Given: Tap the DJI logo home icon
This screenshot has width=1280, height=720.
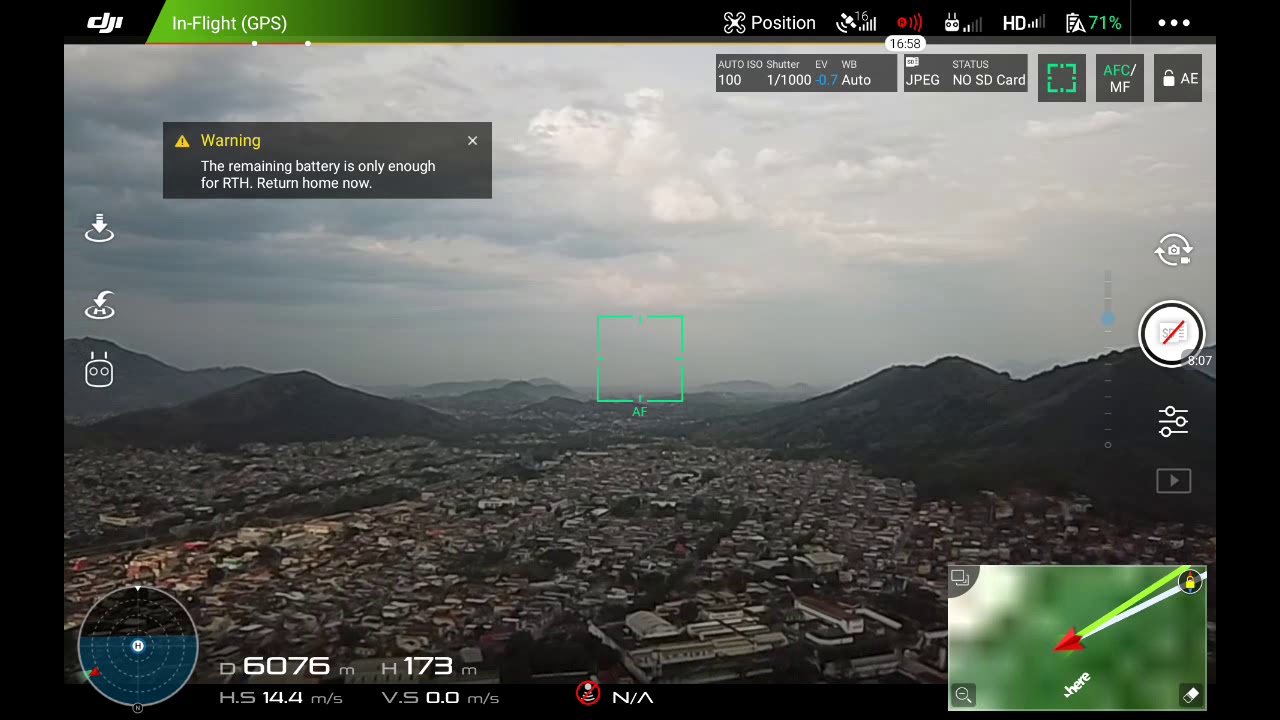Looking at the screenshot, I should 104,23.
